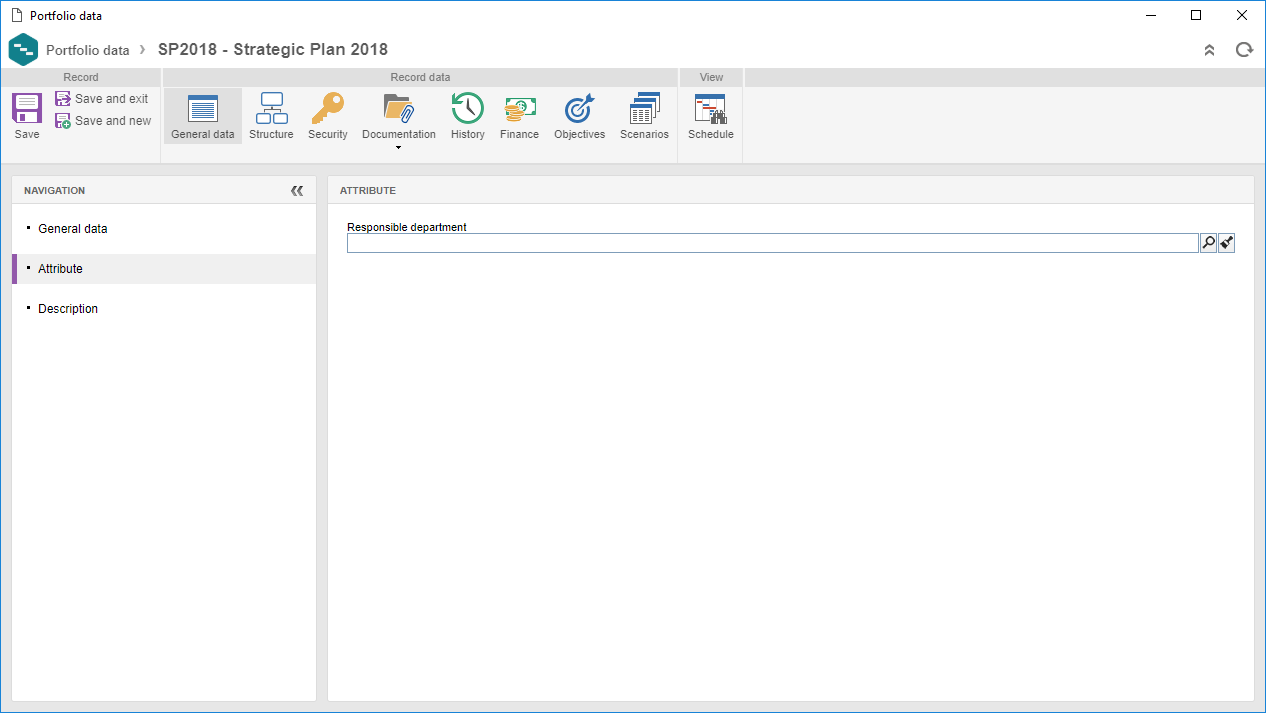Click Save and new
This screenshot has width=1266, height=713.
coord(103,121)
